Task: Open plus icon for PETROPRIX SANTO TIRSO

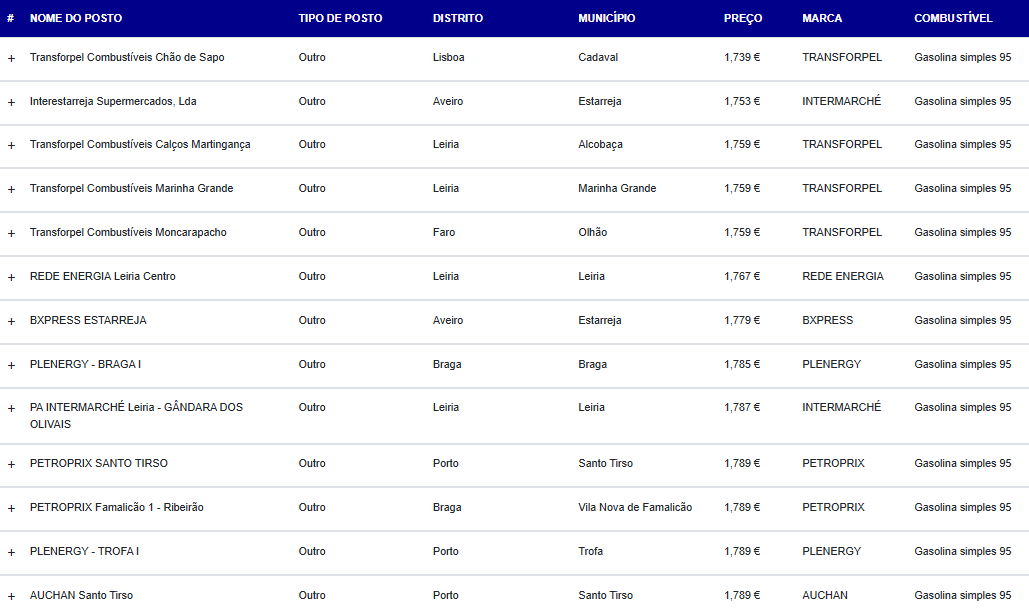Action: click(11, 465)
